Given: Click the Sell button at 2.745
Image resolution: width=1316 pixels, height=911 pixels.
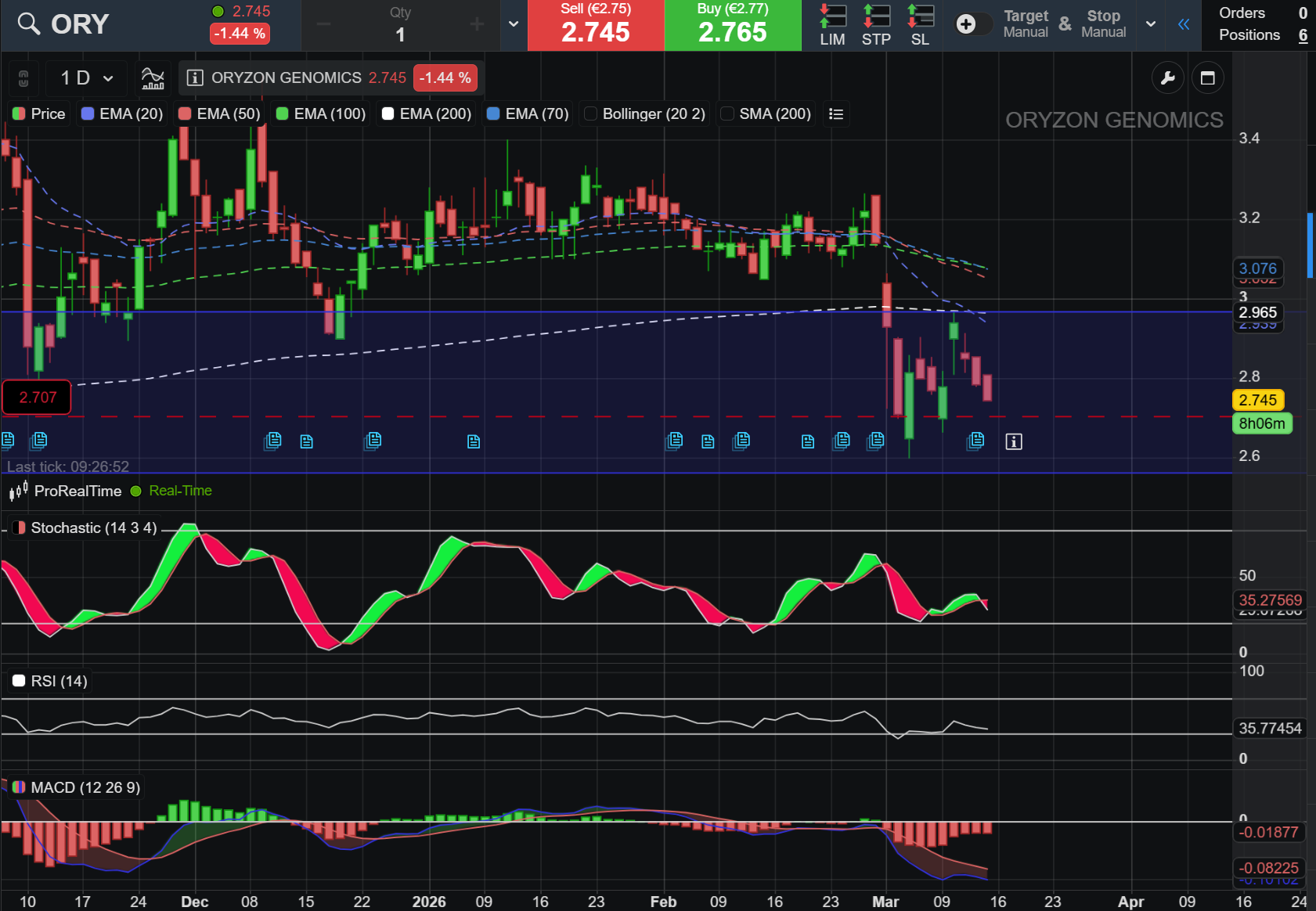Looking at the screenshot, I should pos(596,25).
